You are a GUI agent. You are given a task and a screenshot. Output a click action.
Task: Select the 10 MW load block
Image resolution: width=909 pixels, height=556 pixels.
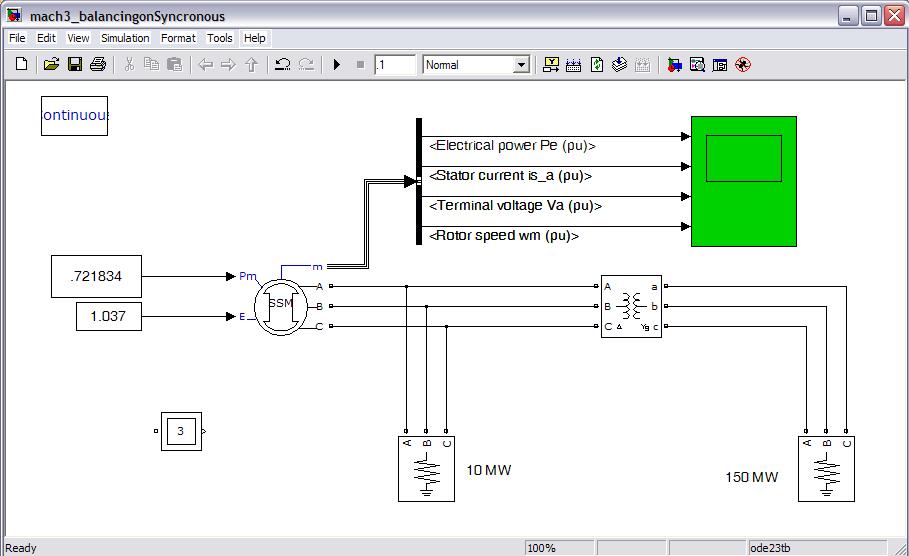click(x=426, y=469)
